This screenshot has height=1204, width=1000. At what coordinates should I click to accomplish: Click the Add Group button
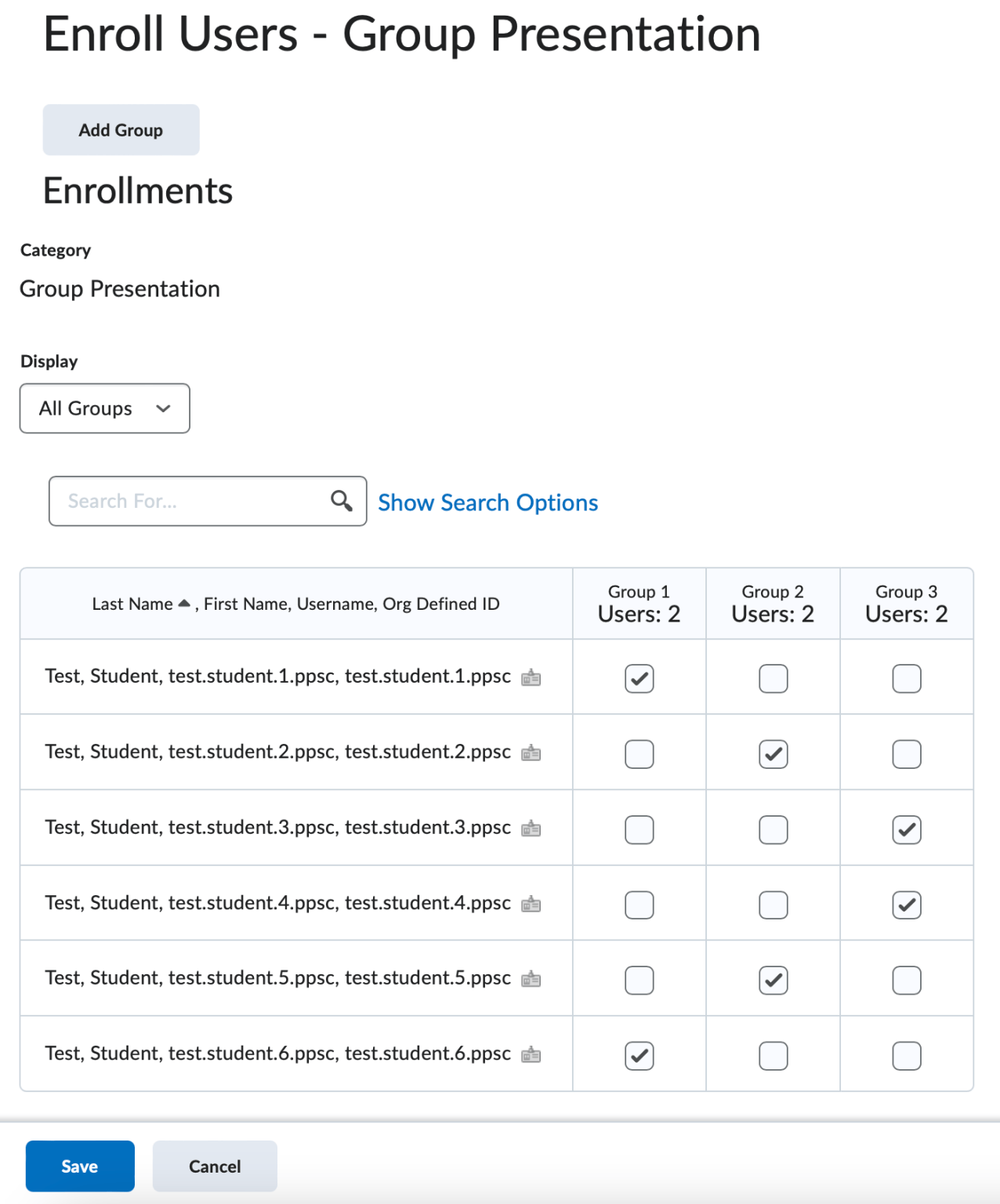click(x=121, y=129)
